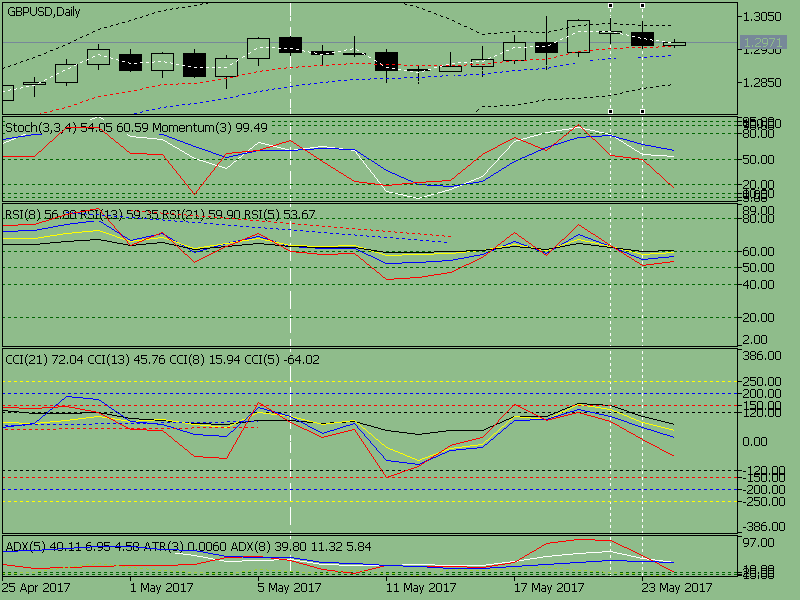Select the RSI(8) RSI(13) RSI(21) RSI(5) indicator label
The image size is (800, 600).
click(x=160, y=215)
